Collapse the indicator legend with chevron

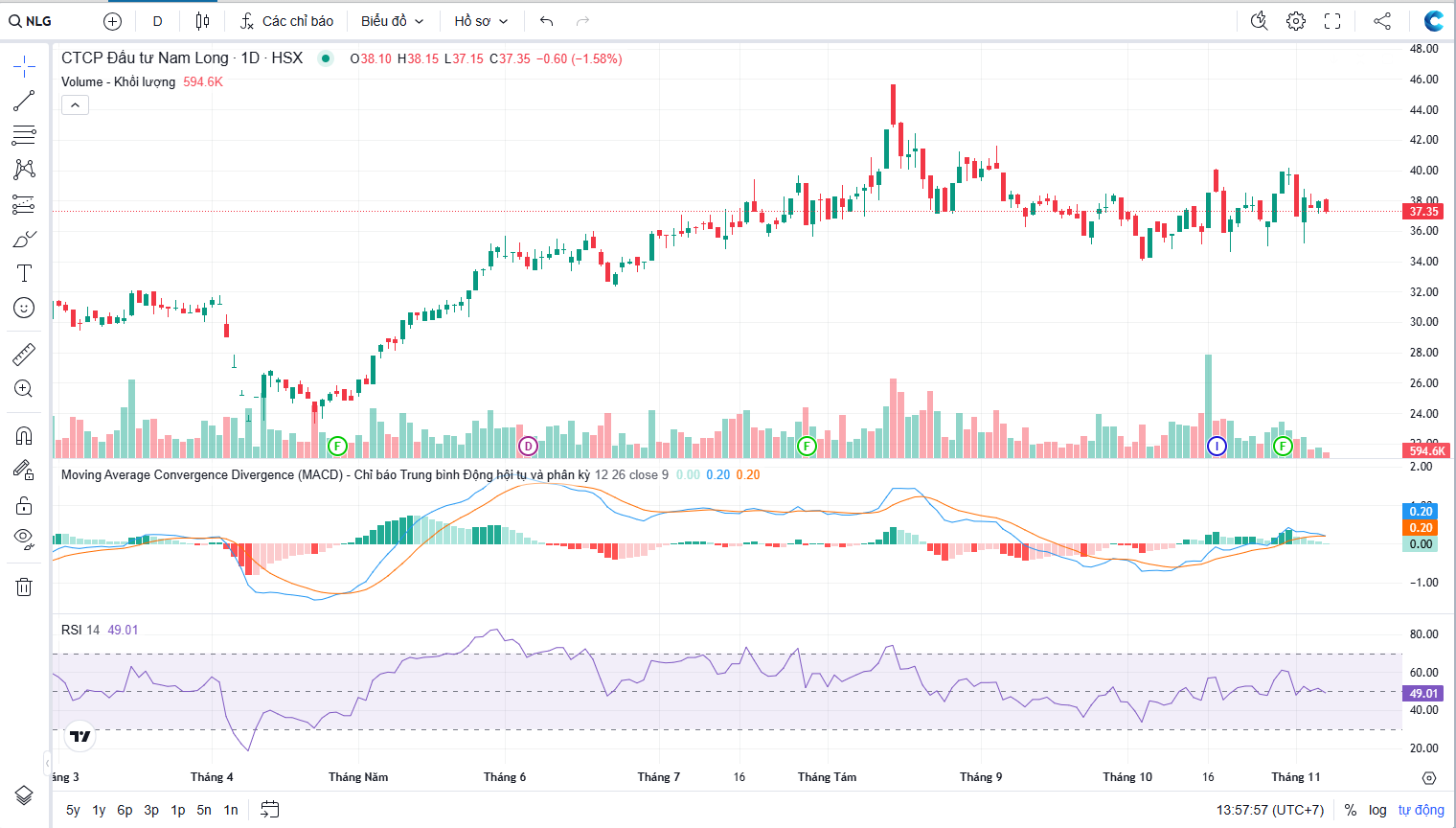click(76, 105)
